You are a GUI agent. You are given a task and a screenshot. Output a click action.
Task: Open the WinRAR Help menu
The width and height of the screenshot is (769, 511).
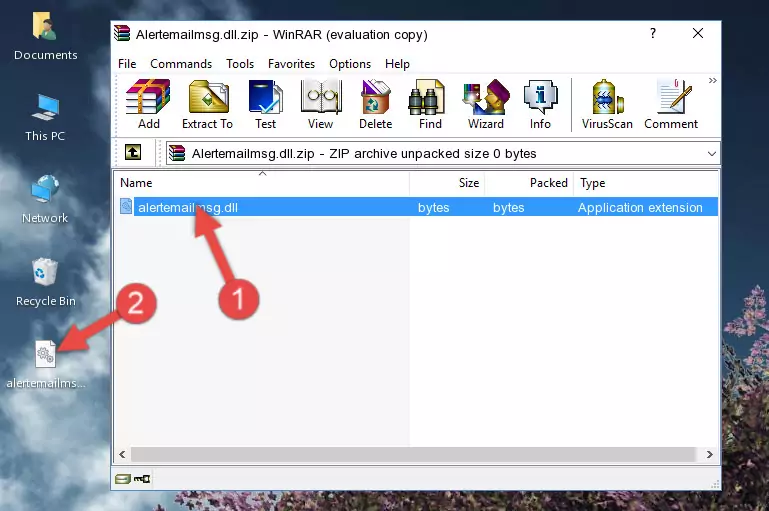pos(397,64)
